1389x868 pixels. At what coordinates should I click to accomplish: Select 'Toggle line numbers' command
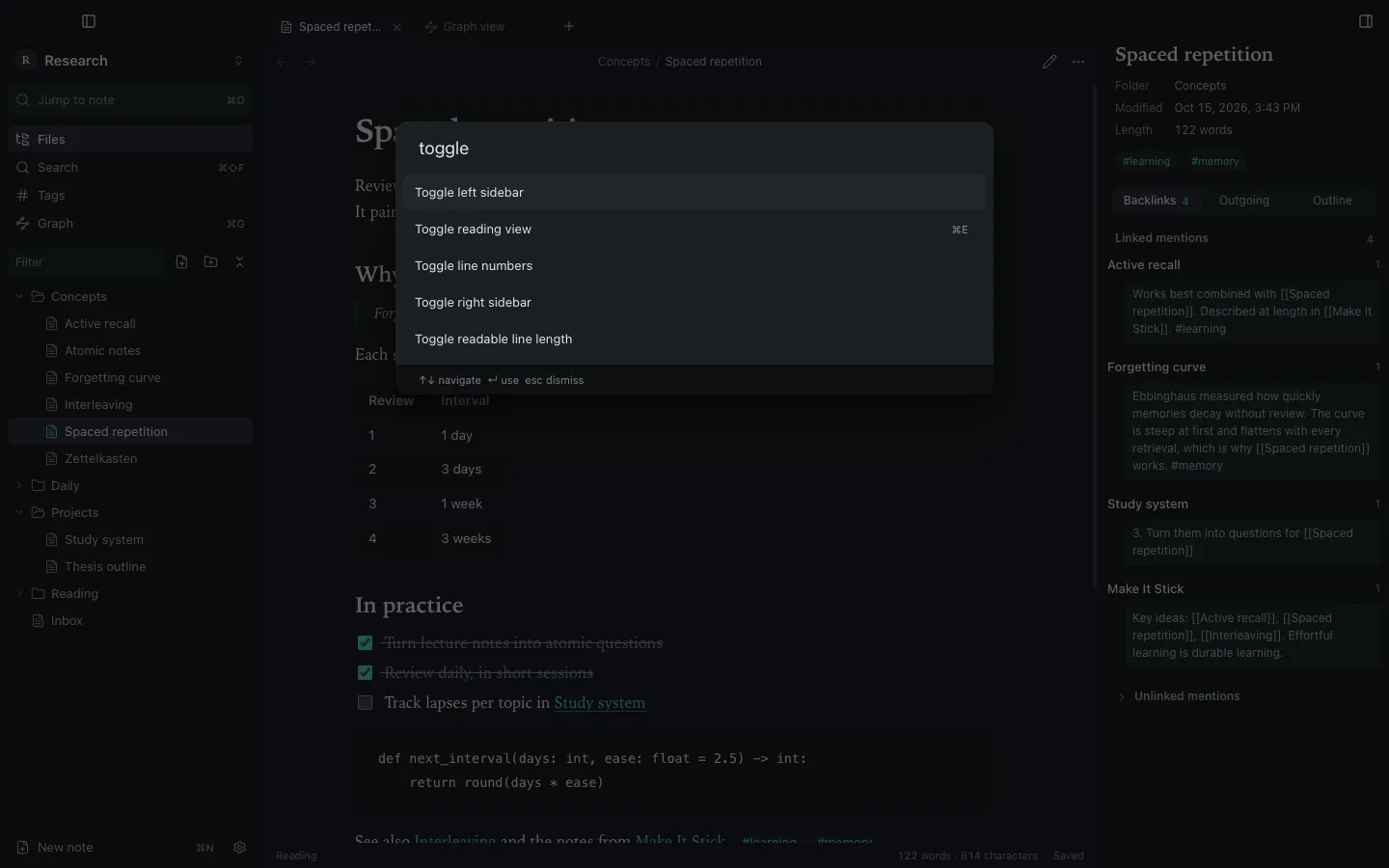click(694, 265)
